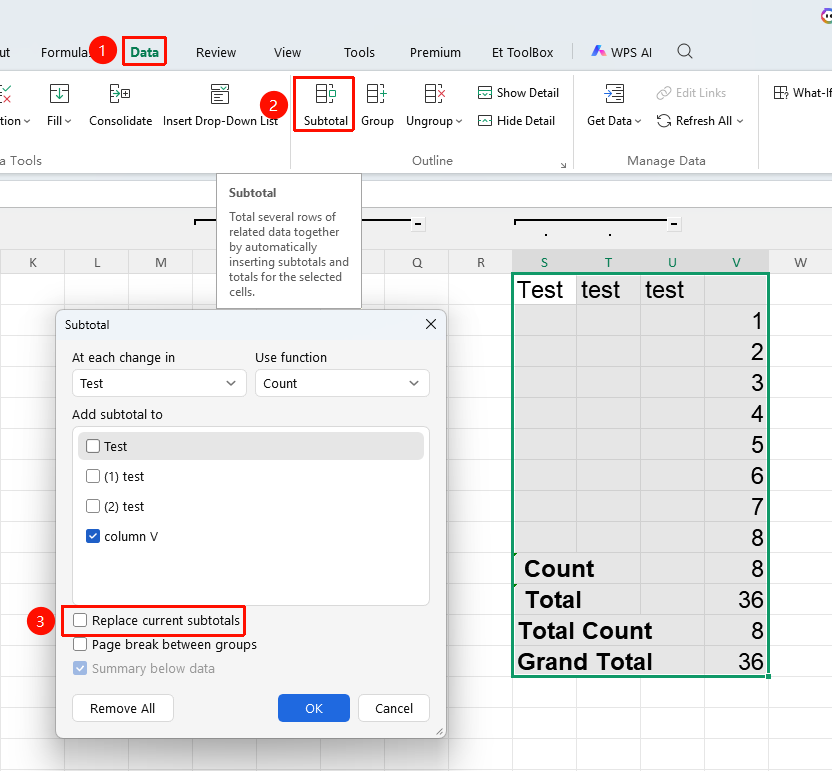The image size is (832, 771).
Task: Expand the Refresh All dropdown arrow
Action: (x=740, y=122)
